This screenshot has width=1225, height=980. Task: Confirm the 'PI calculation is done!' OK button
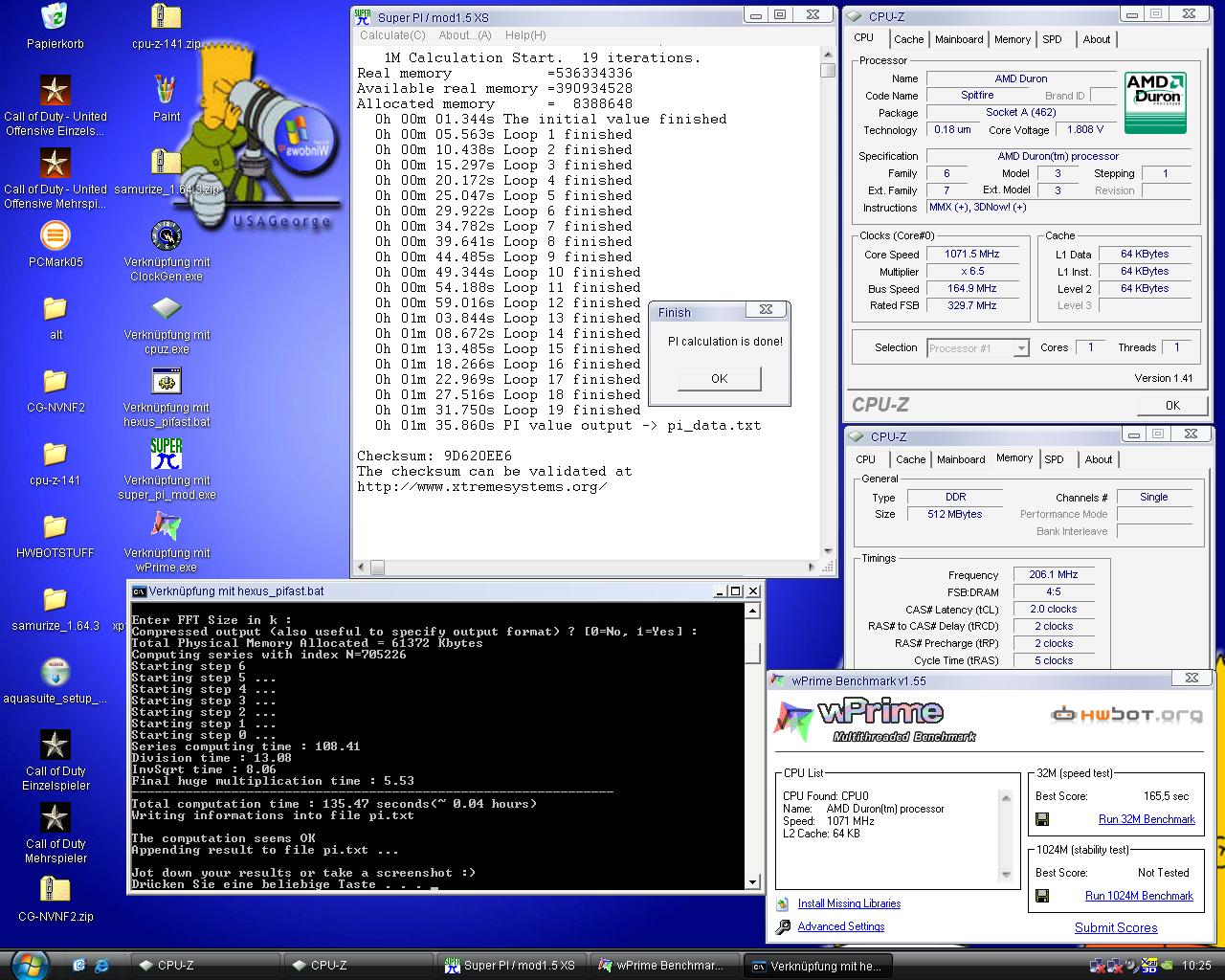[x=720, y=378]
